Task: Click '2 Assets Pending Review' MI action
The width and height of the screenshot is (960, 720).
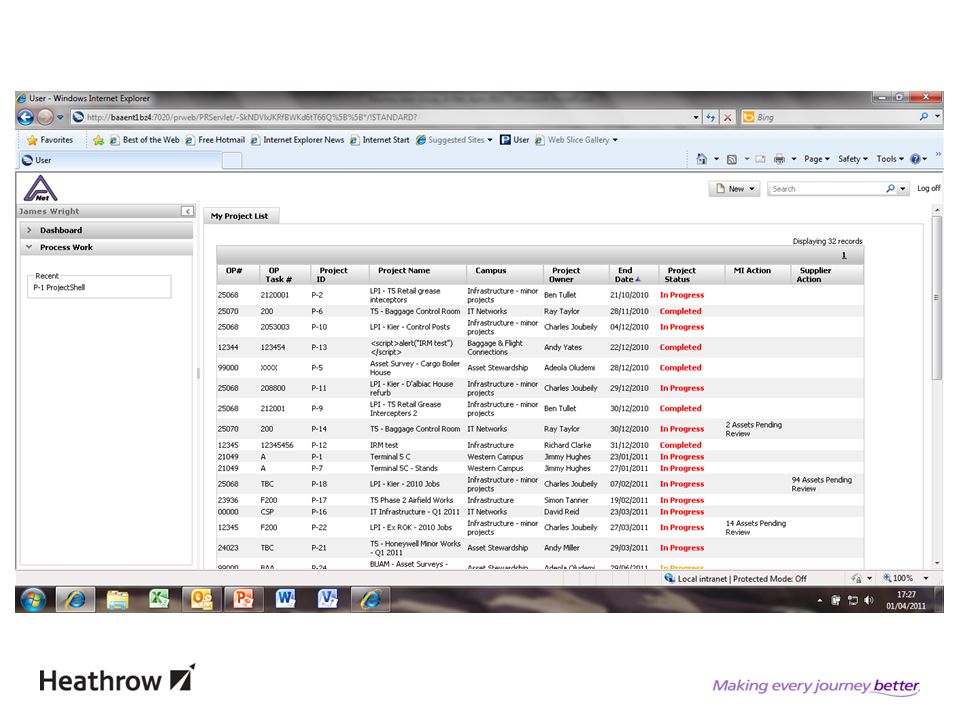Action: pyautogui.click(x=753, y=429)
